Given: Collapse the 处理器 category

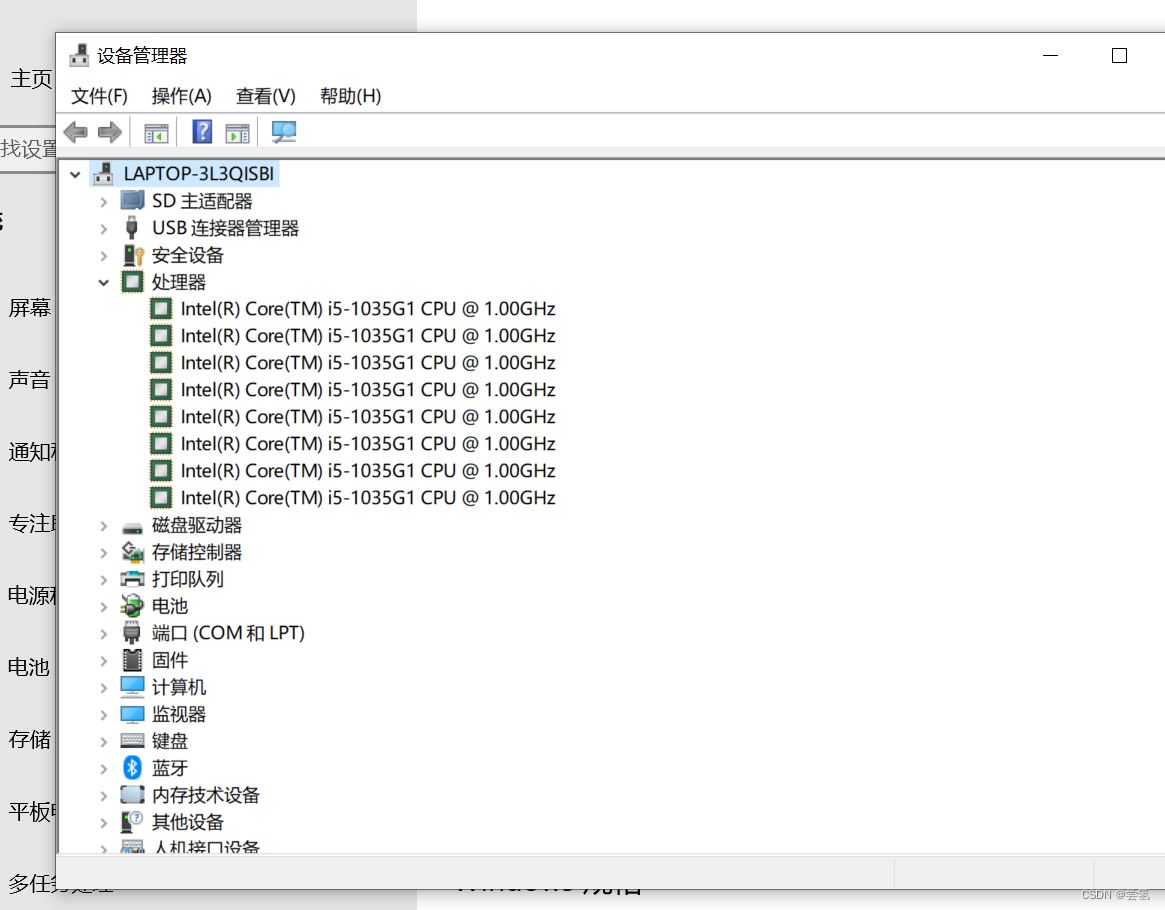Looking at the screenshot, I should coord(104,282).
